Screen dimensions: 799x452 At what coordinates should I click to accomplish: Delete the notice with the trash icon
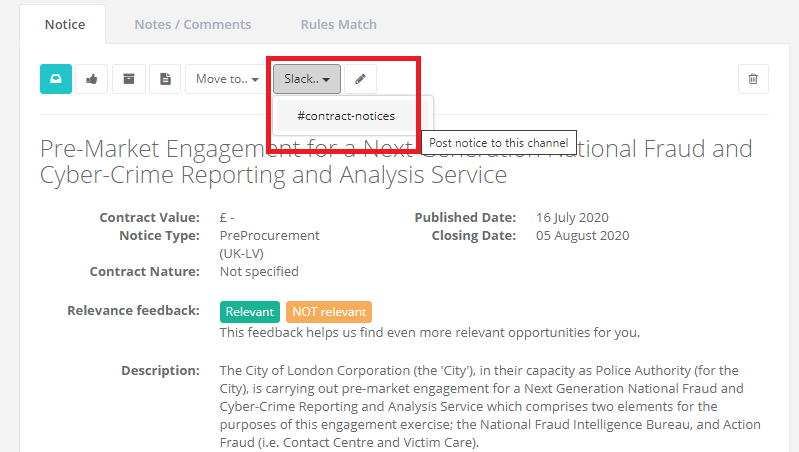pos(753,79)
